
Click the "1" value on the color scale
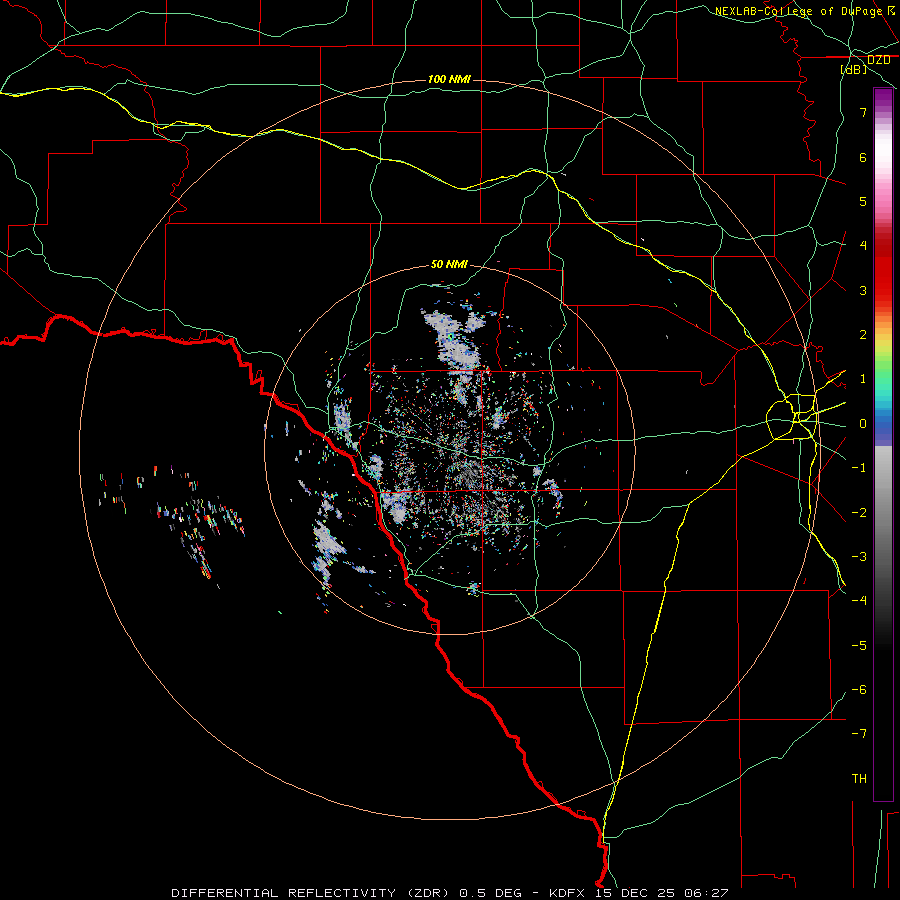(x=863, y=379)
